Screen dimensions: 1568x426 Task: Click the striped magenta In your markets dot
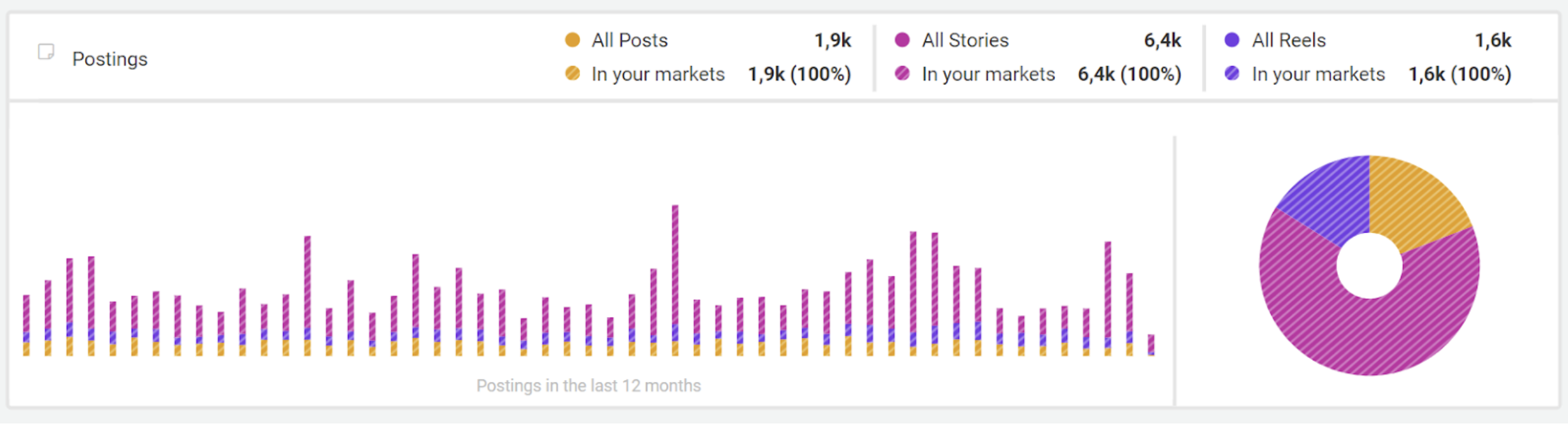[x=902, y=74]
